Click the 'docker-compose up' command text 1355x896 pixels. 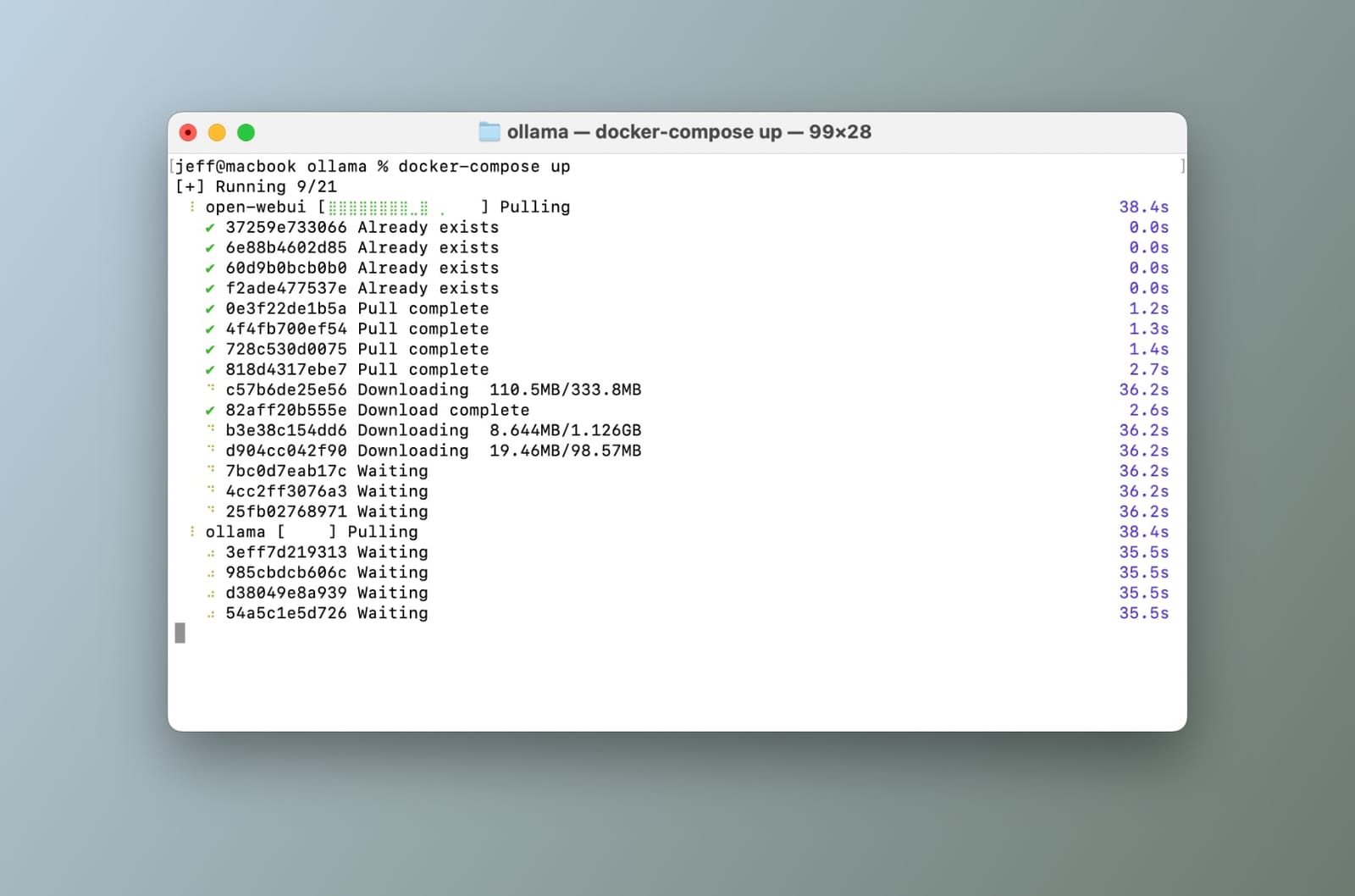click(484, 167)
